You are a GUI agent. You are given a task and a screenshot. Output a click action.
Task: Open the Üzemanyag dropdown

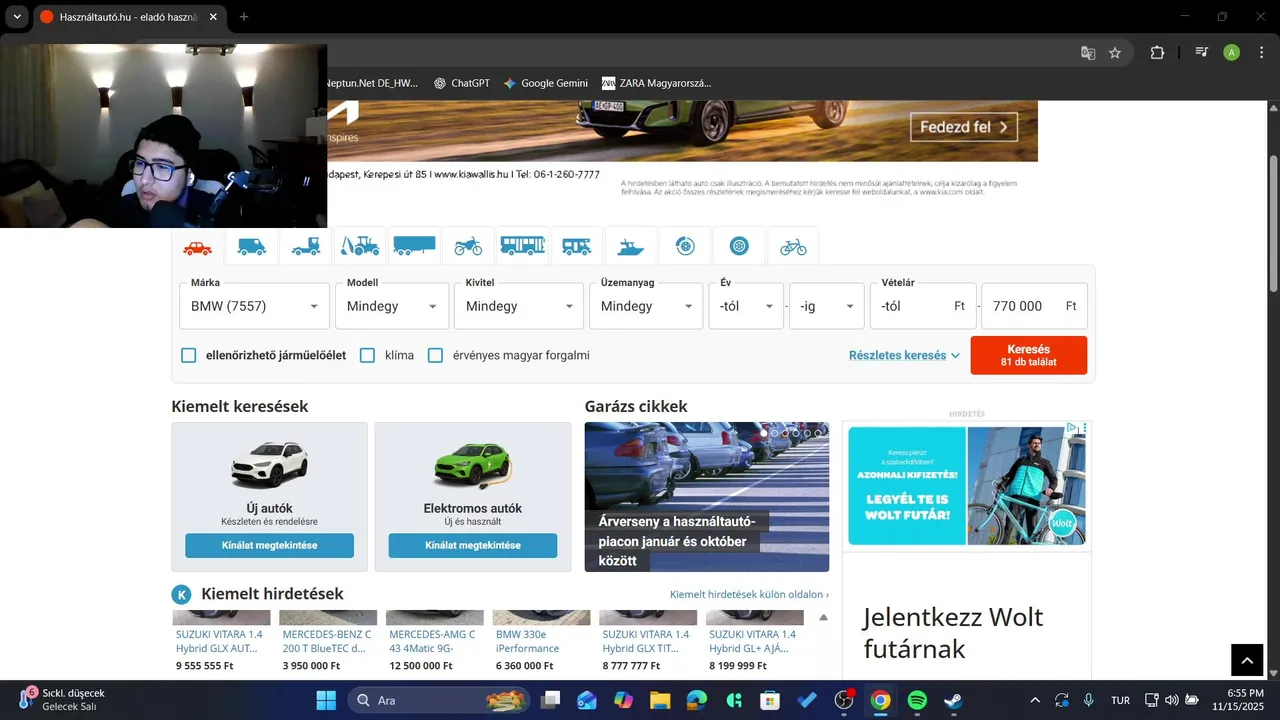click(x=646, y=306)
